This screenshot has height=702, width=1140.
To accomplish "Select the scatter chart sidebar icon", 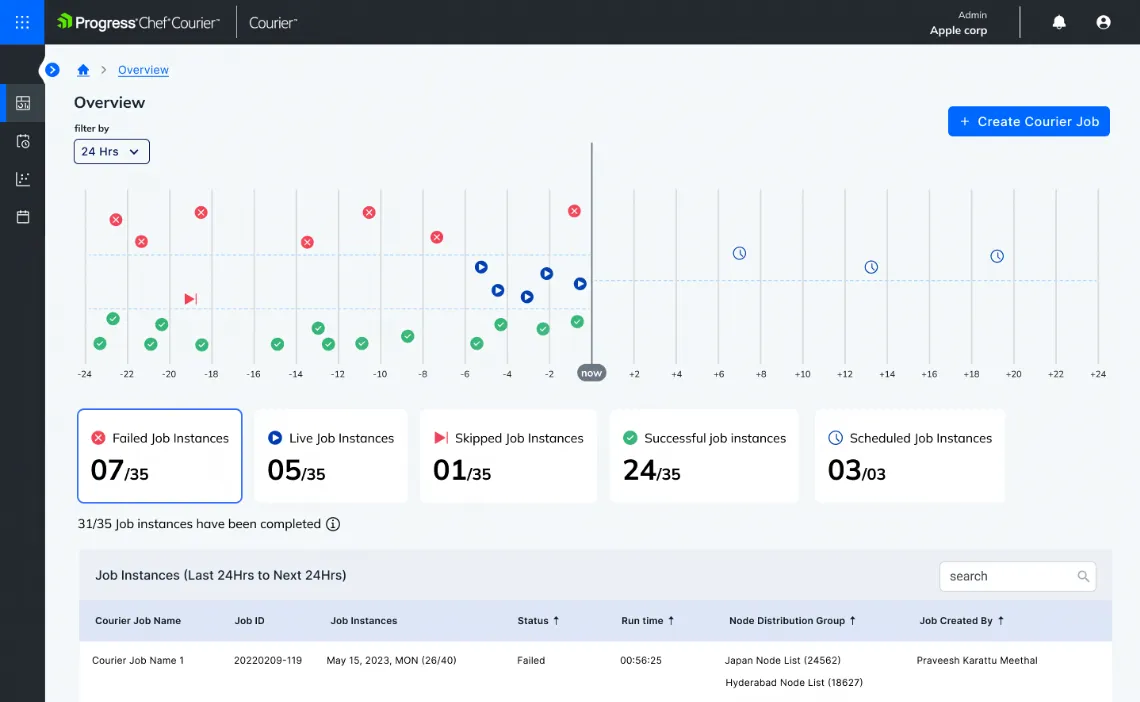I will [21, 179].
